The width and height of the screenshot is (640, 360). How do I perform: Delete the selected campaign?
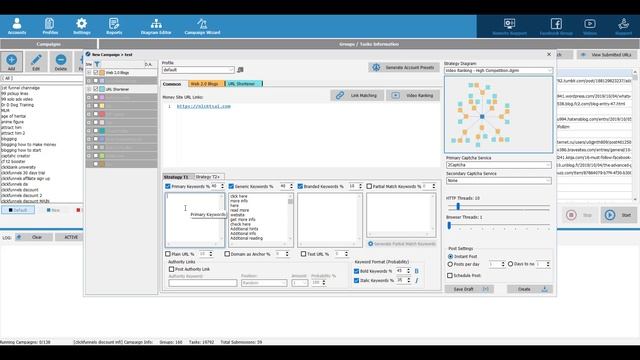tap(61, 62)
